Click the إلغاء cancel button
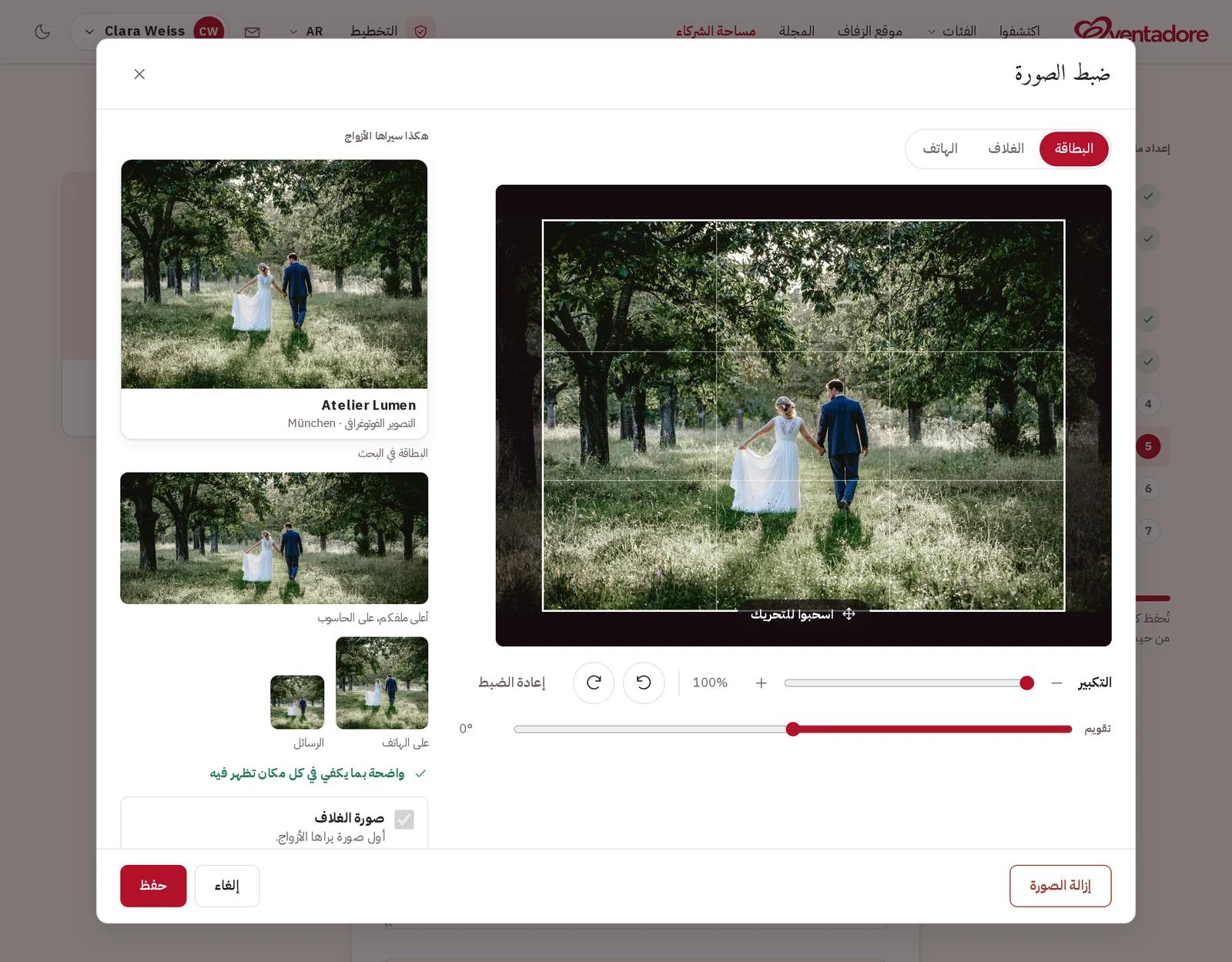 227,886
